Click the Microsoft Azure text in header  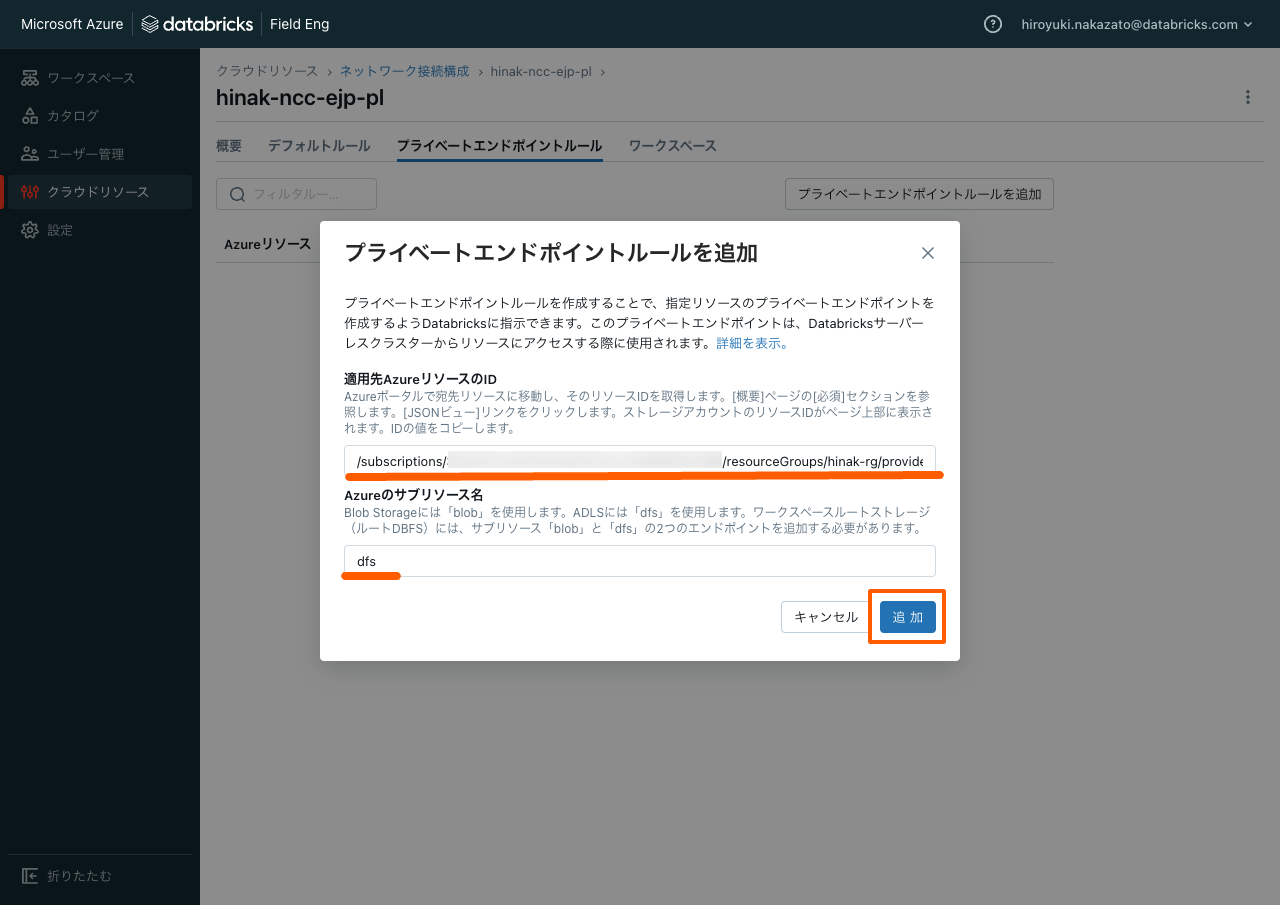point(72,24)
